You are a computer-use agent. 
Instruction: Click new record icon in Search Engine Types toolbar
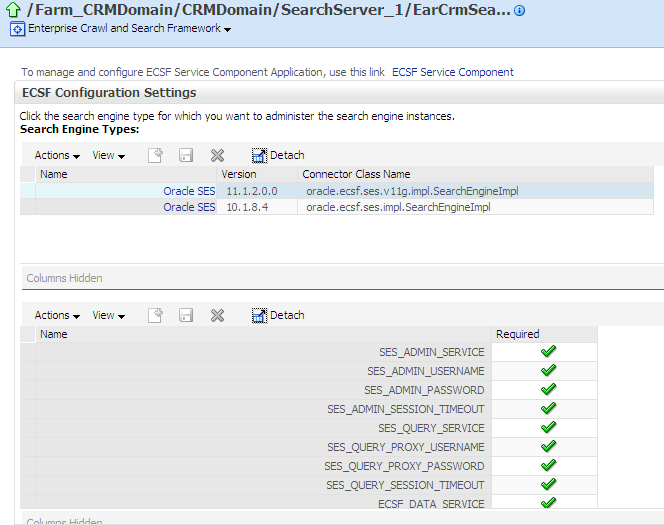156,155
